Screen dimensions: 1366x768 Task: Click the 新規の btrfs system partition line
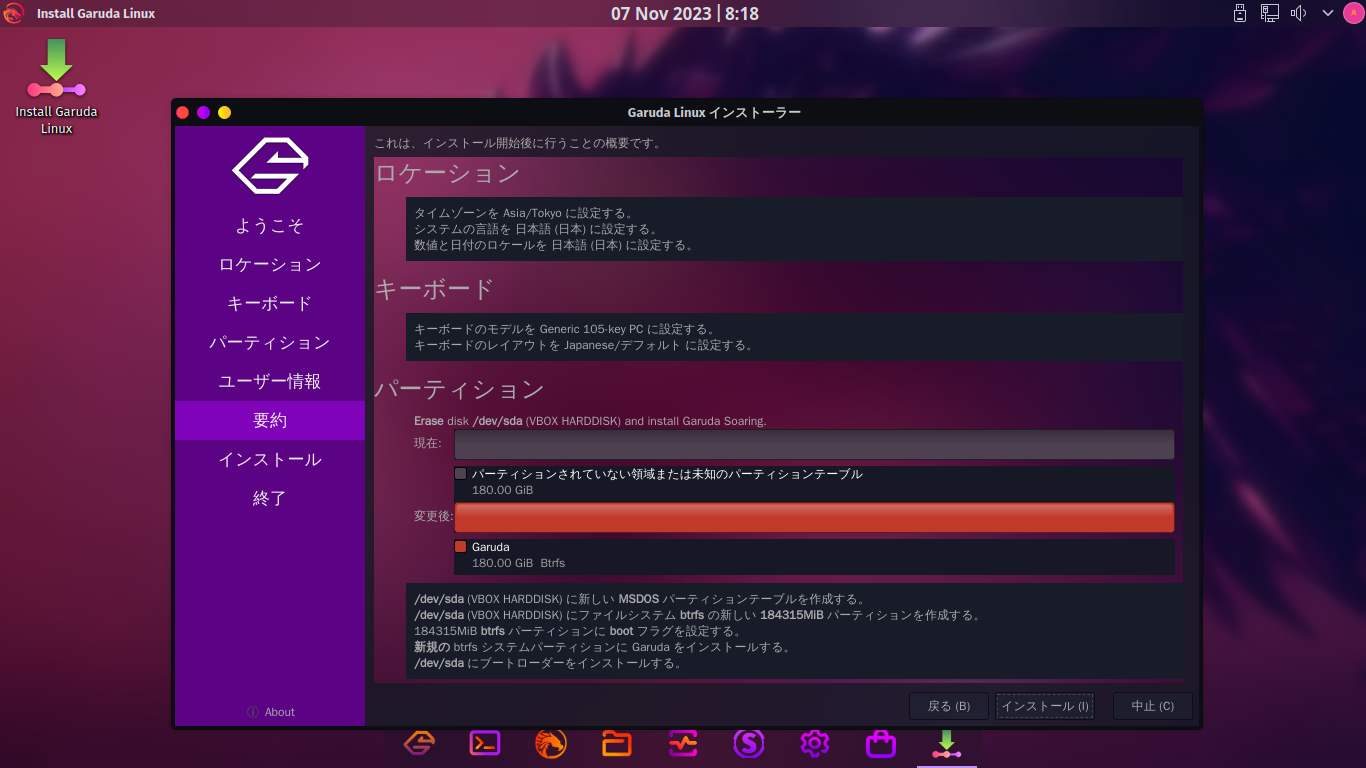click(x=602, y=647)
